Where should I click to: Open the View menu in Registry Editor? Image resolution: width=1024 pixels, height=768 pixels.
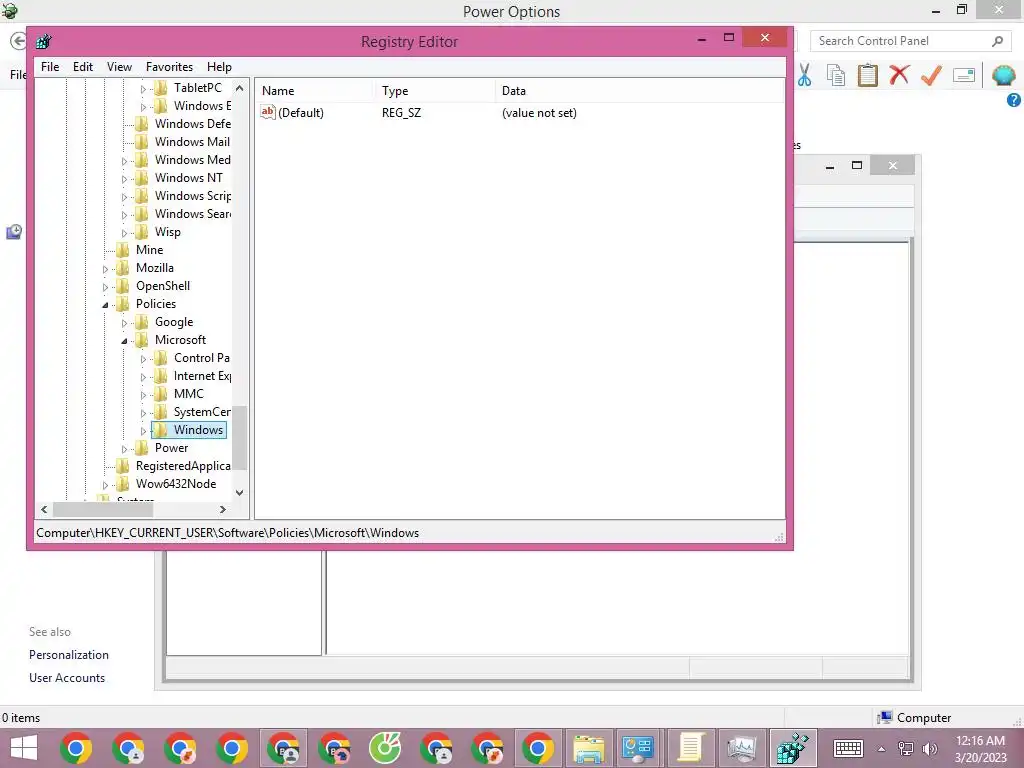point(119,67)
